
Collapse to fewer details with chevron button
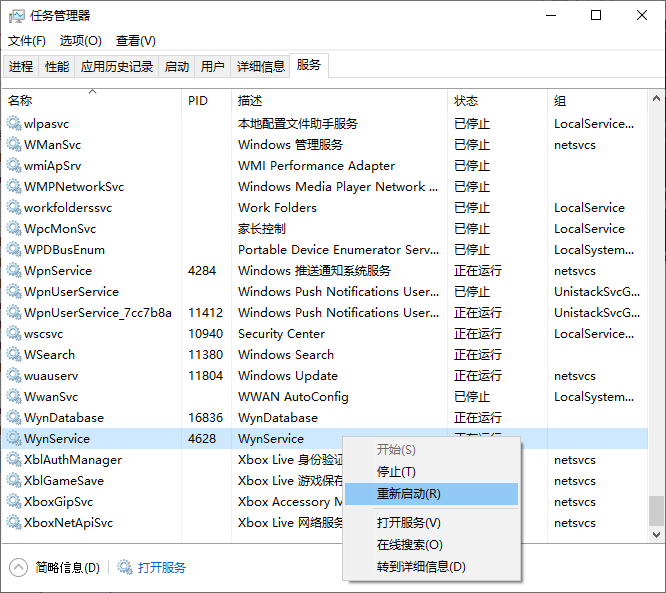[19, 568]
